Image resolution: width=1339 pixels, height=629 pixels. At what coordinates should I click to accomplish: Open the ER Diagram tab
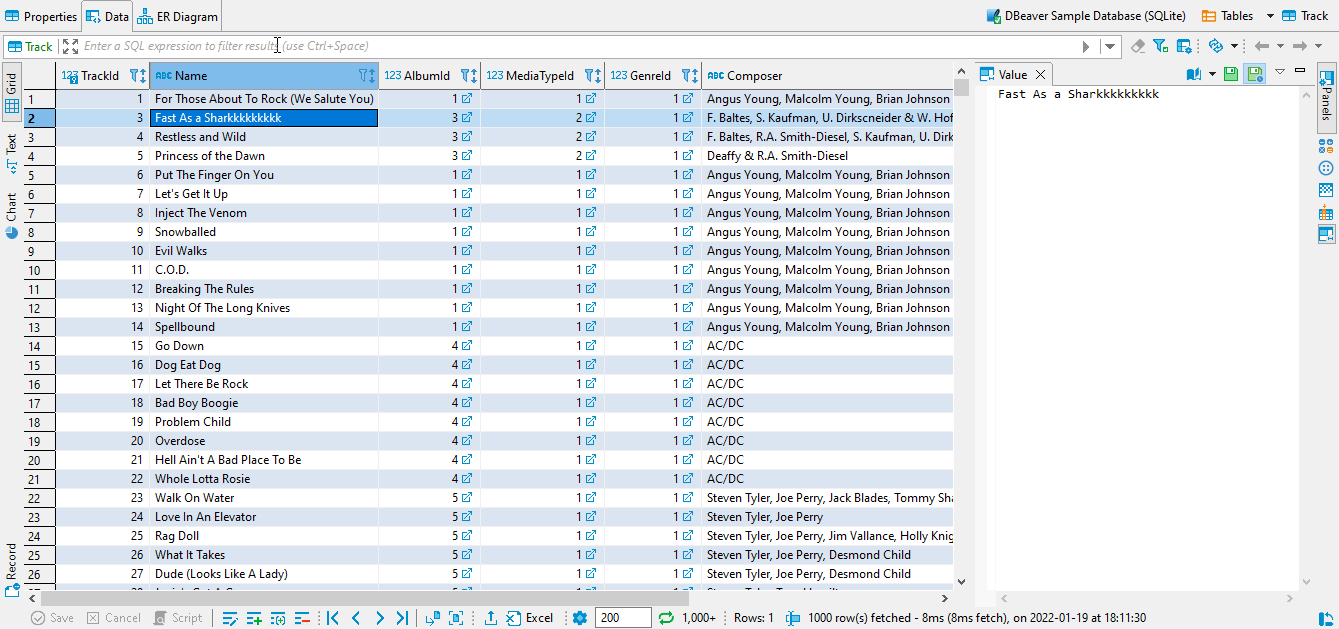click(177, 15)
